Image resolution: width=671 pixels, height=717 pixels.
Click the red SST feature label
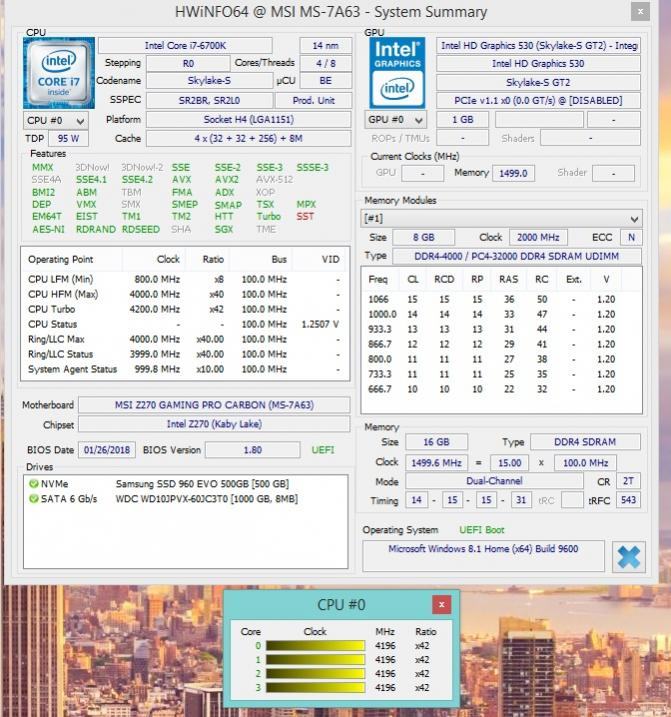pos(305,216)
